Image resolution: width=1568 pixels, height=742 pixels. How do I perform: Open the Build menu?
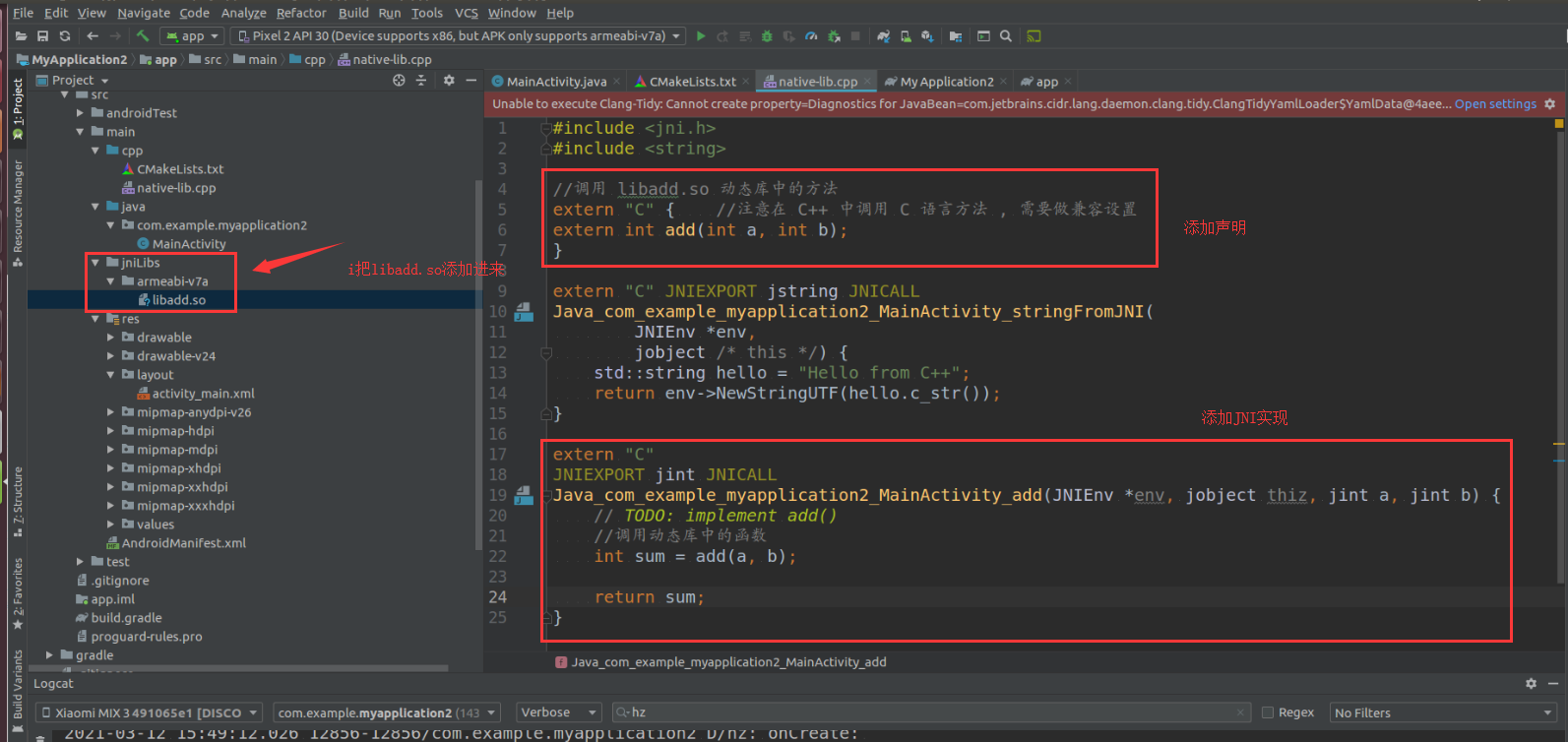pos(353,13)
